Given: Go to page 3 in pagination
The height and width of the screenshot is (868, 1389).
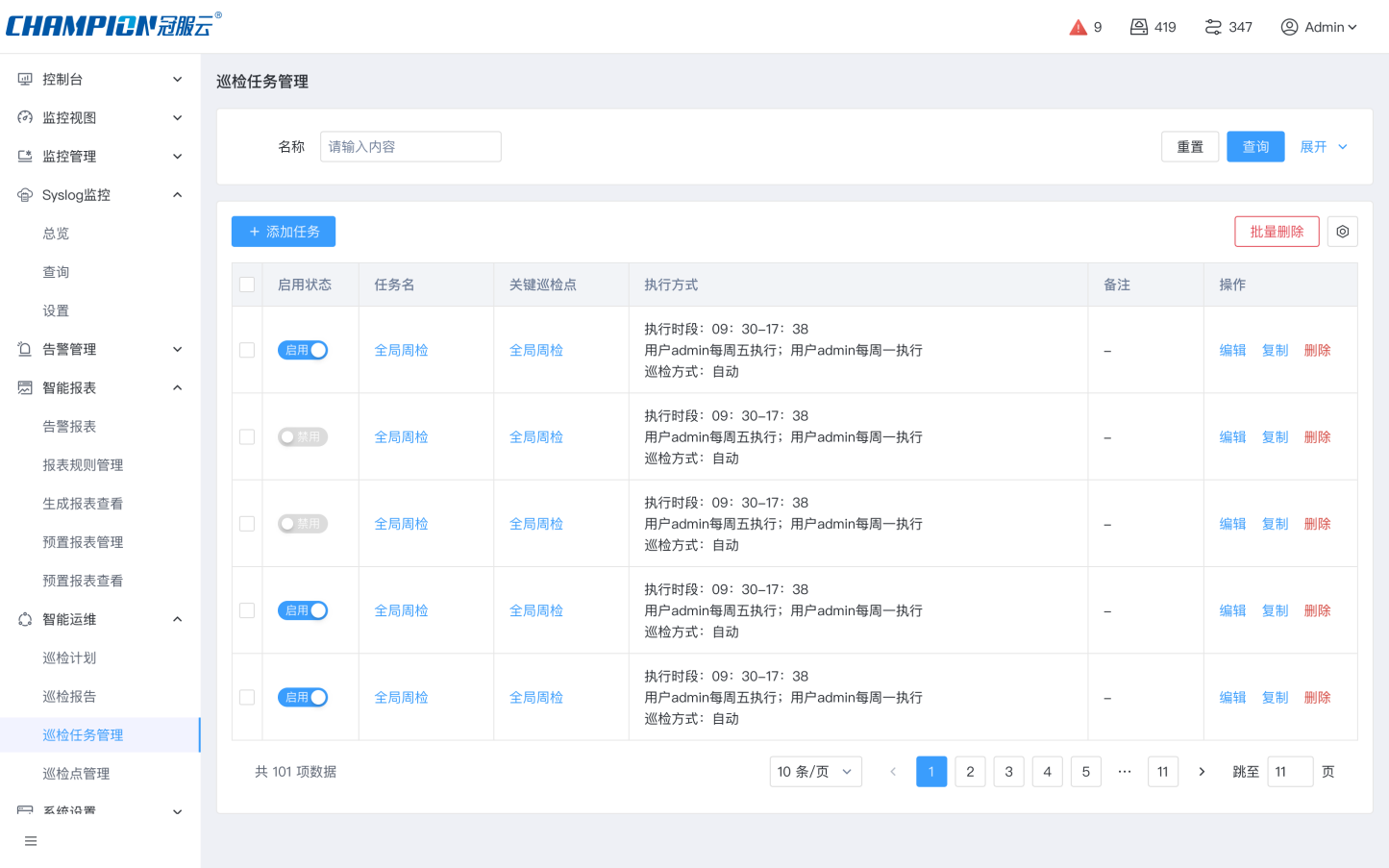Looking at the screenshot, I should pyautogui.click(x=1008, y=772).
